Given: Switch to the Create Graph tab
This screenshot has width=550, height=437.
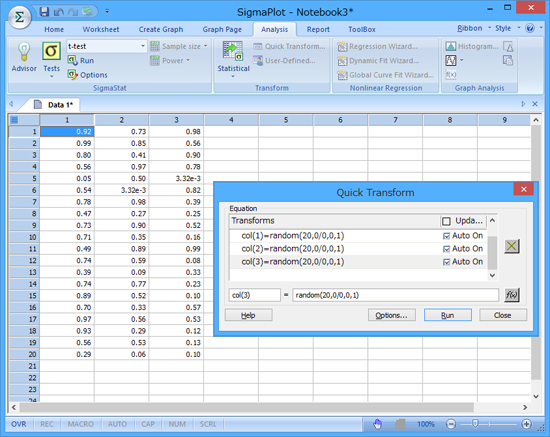Looking at the screenshot, I should click(161, 29).
